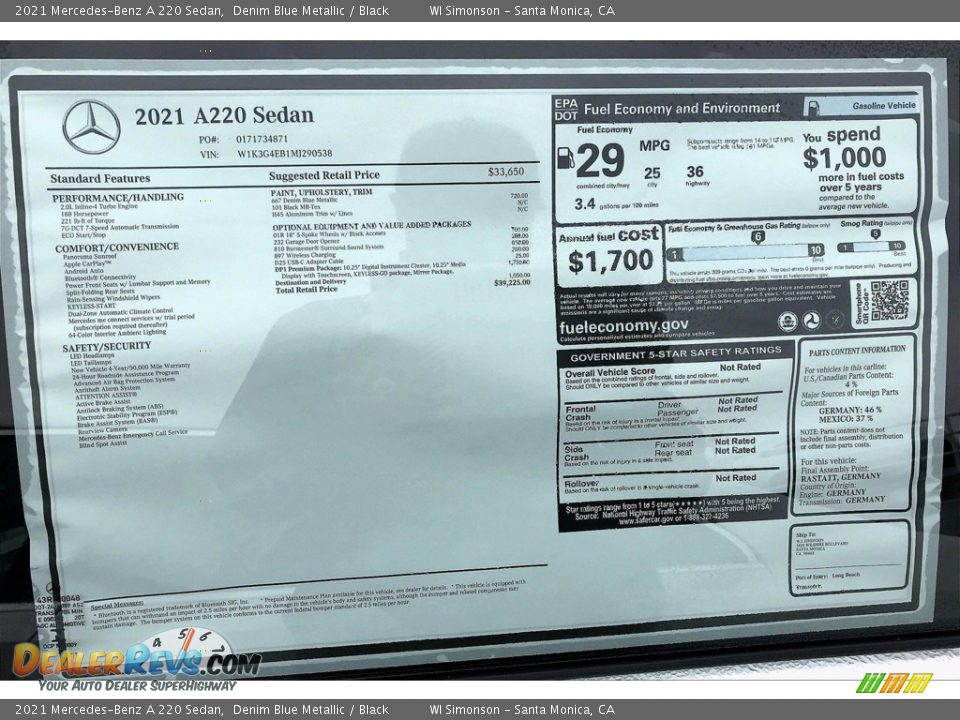The height and width of the screenshot is (720, 960).
Task: Click 'RASTATT, GERMANY' assembly point
Action: coord(841,477)
